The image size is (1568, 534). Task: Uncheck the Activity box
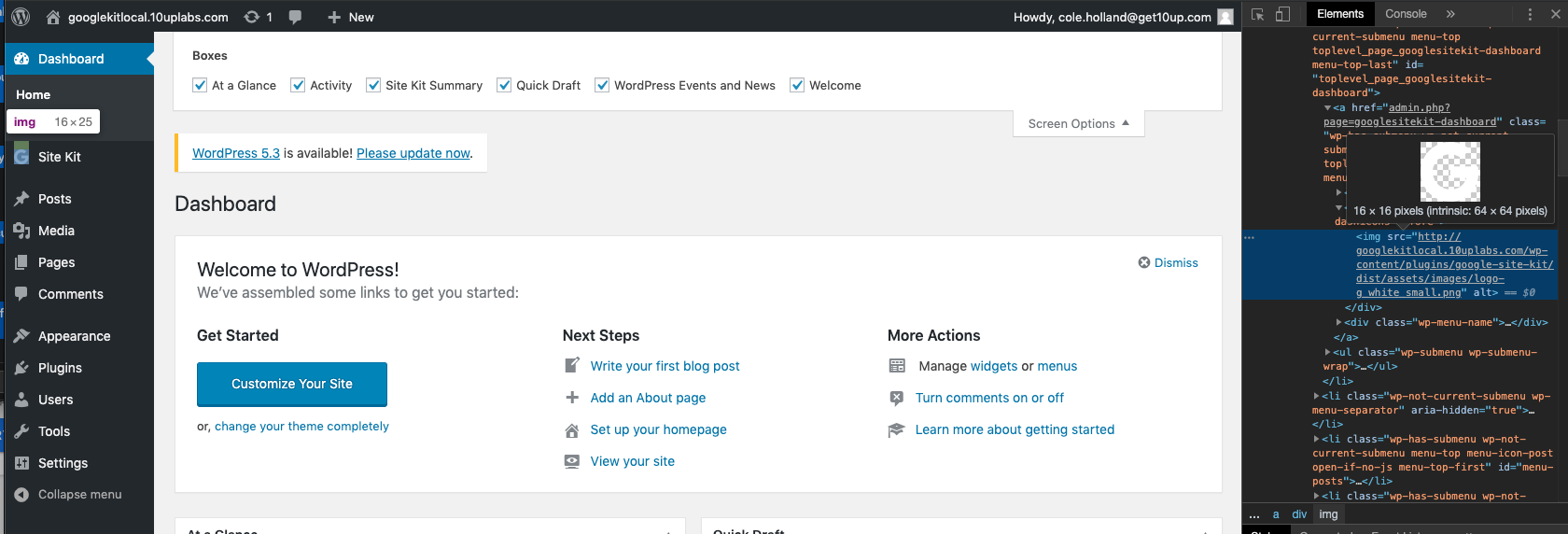click(298, 85)
